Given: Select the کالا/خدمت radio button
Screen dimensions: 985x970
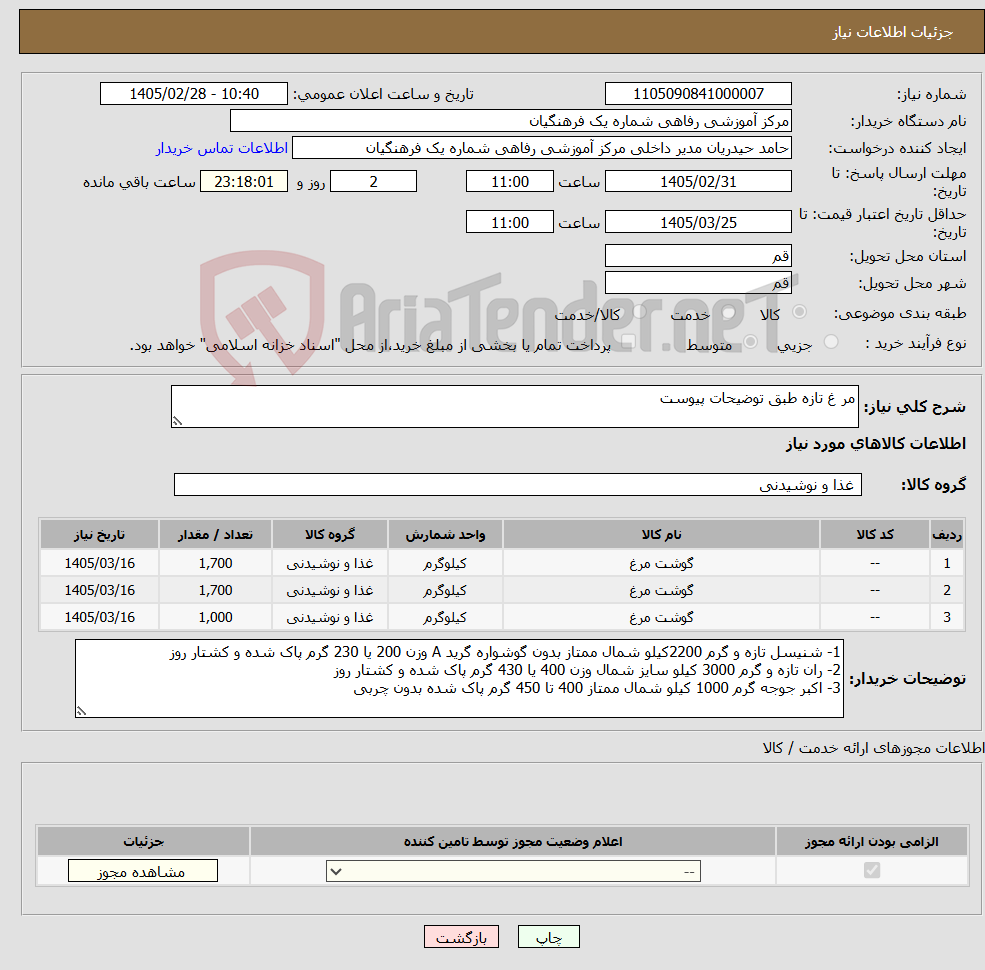Looking at the screenshot, I should [x=639, y=312].
